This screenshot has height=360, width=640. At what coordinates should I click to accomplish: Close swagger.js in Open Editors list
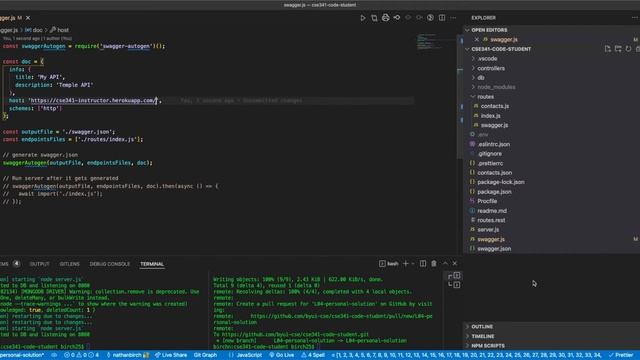(476, 40)
